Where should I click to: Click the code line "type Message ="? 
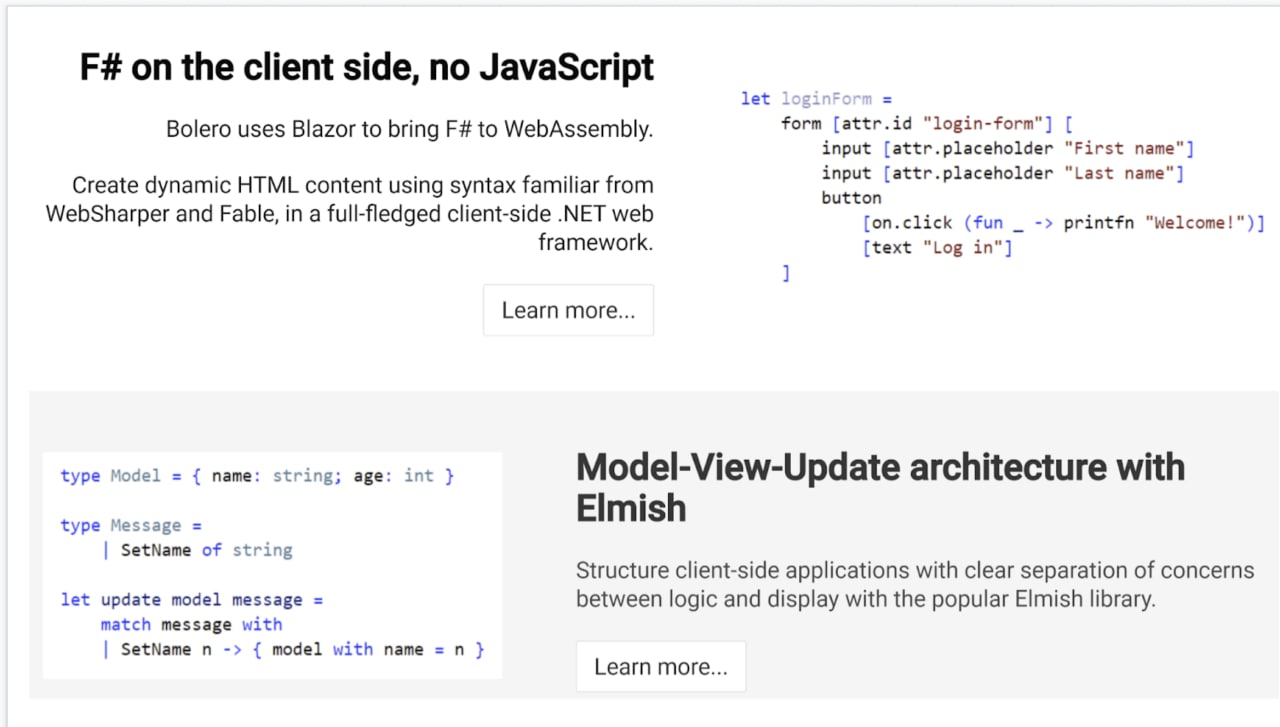point(131,525)
